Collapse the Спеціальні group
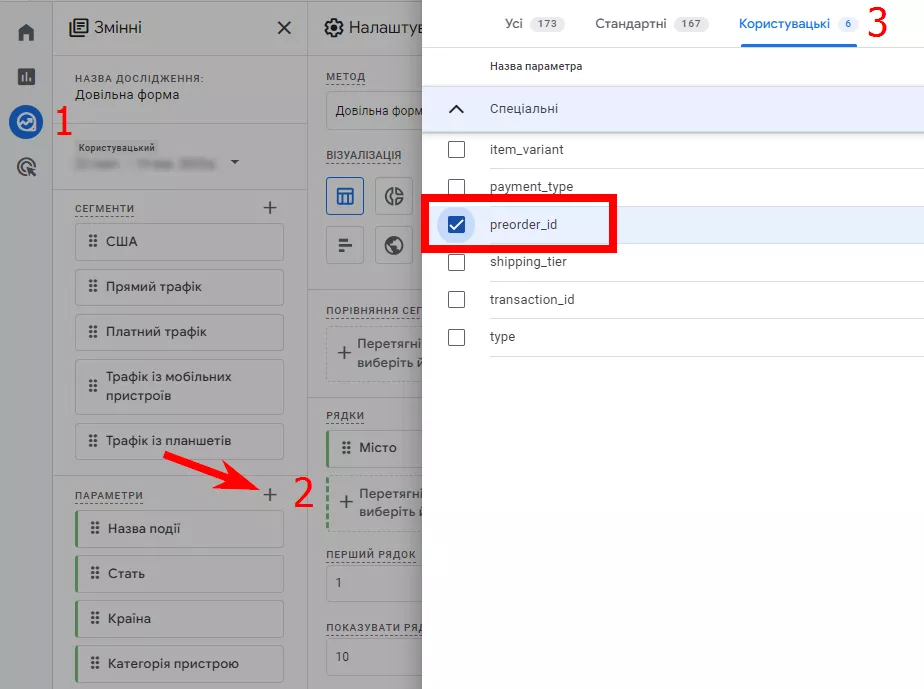Viewport: 924px width, 689px height. tap(456, 109)
